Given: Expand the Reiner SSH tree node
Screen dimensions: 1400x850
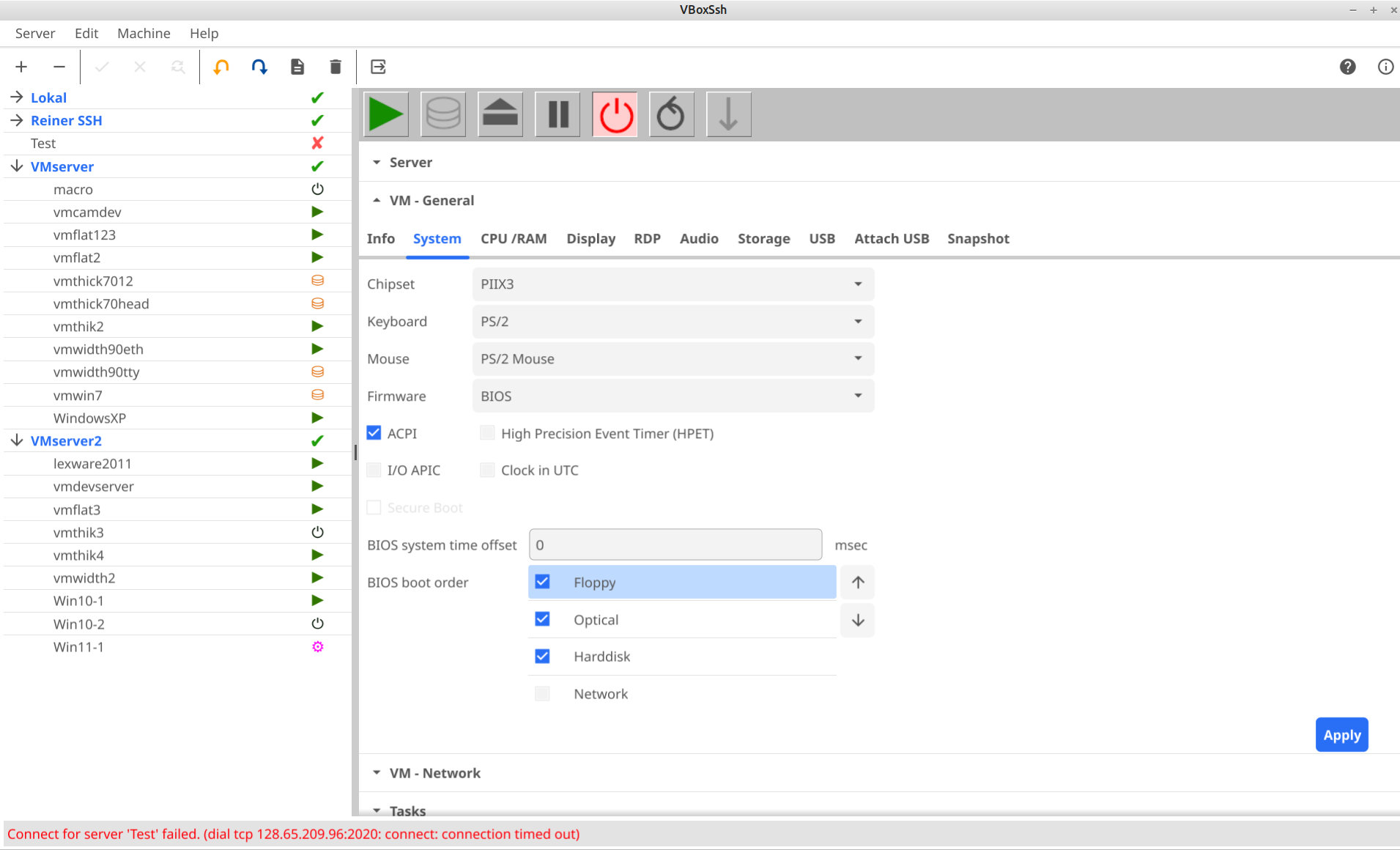Looking at the screenshot, I should coord(17,120).
